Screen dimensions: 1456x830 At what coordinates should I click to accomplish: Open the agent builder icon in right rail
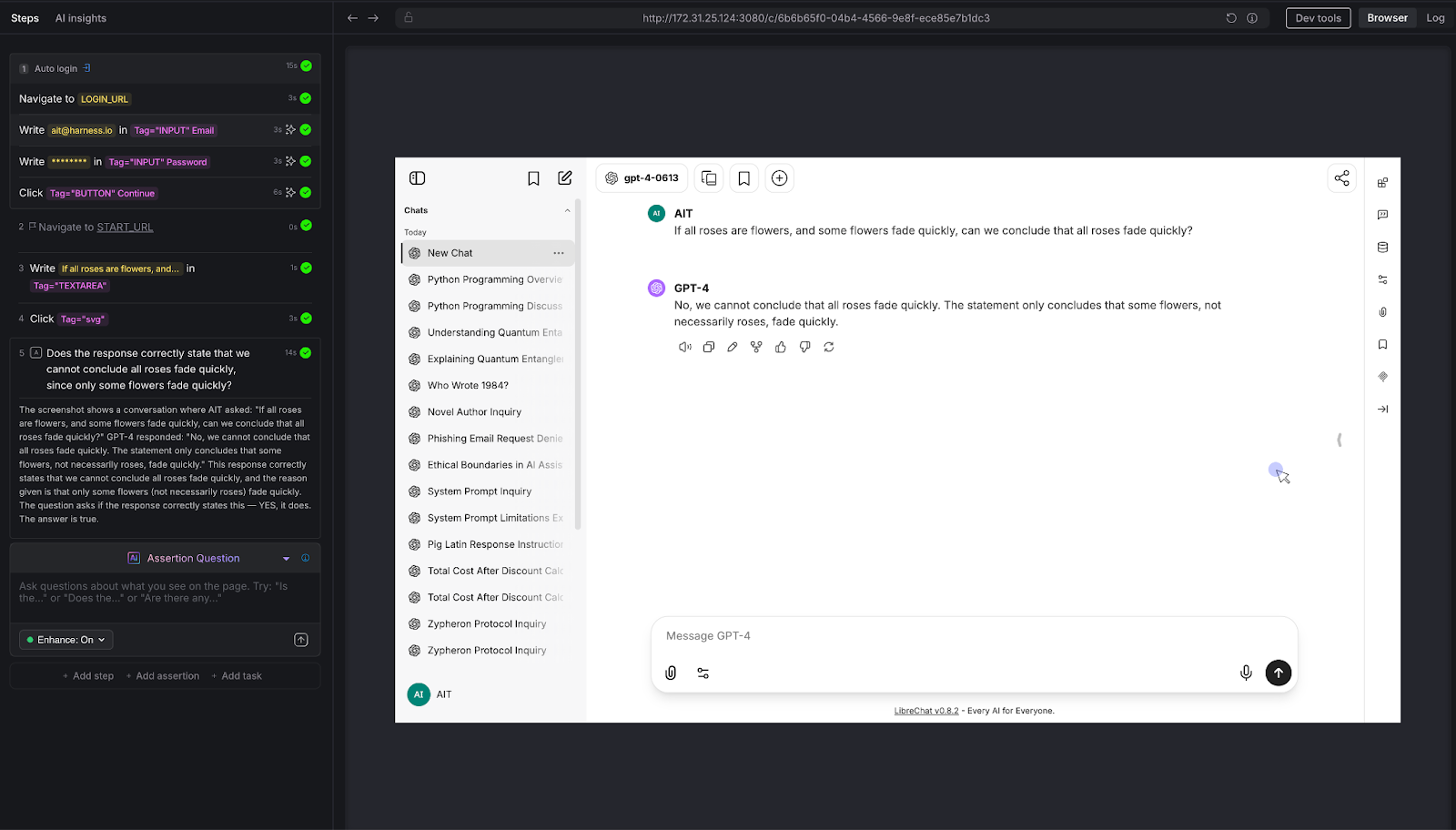coord(1382,183)
